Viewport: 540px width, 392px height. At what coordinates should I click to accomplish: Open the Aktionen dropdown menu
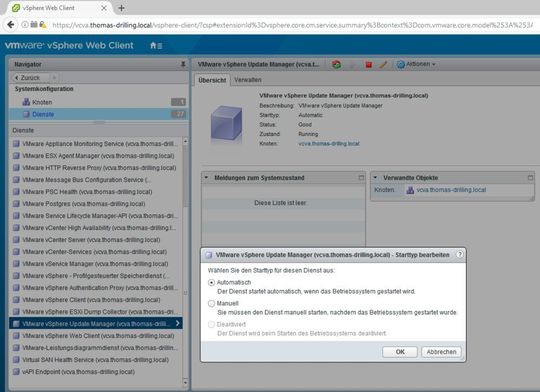[416, 64]
